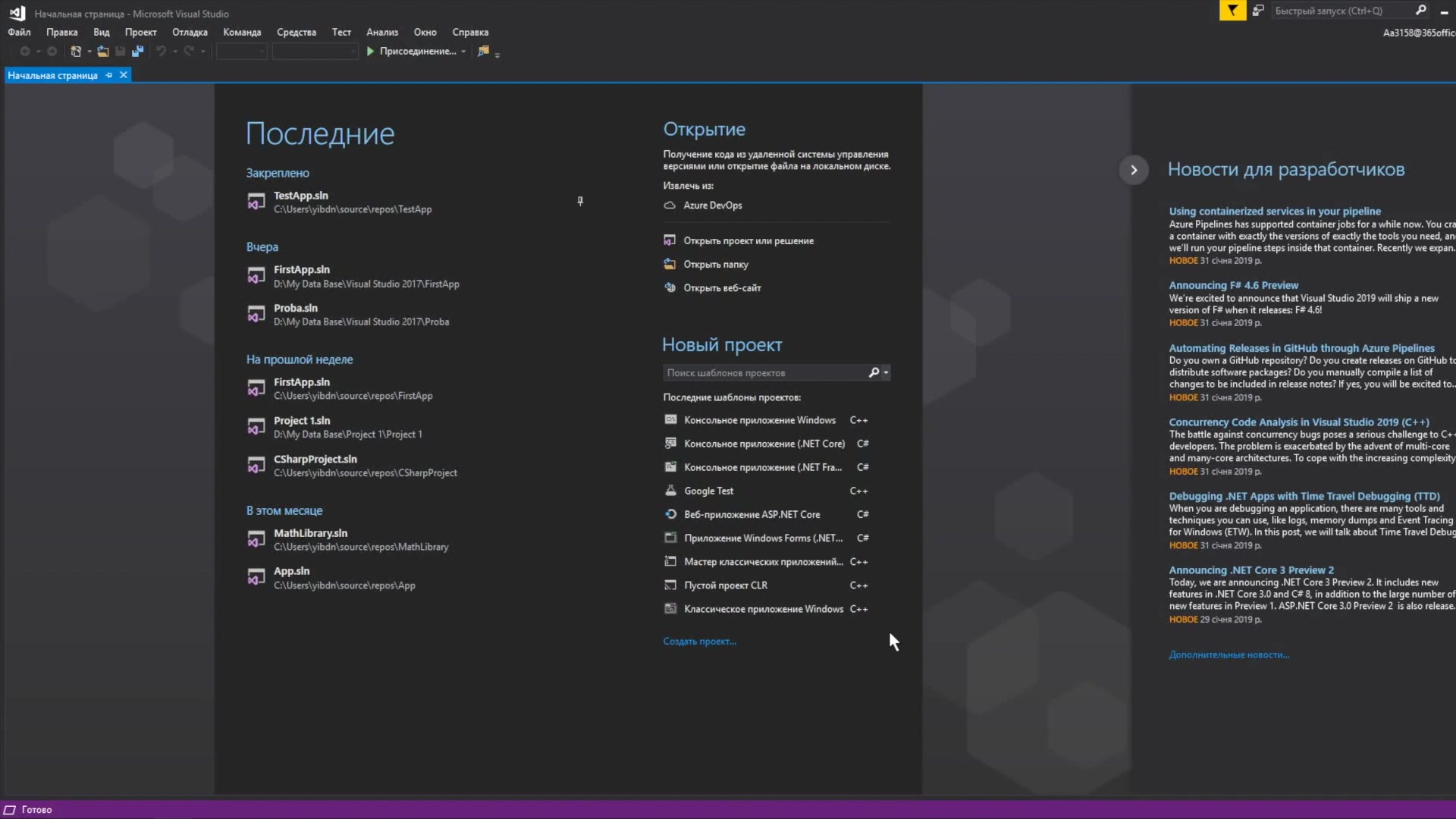Click the Start Debugging run icon

[369, 51]
